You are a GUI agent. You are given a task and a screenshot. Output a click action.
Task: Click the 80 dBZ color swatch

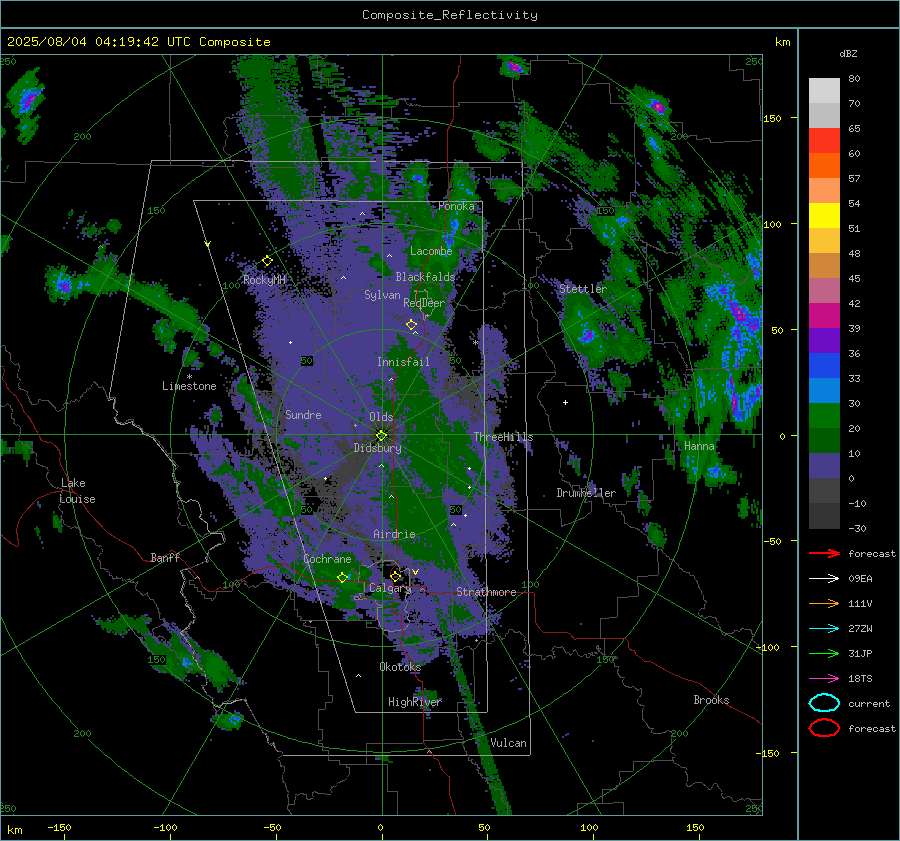point(824,90)
